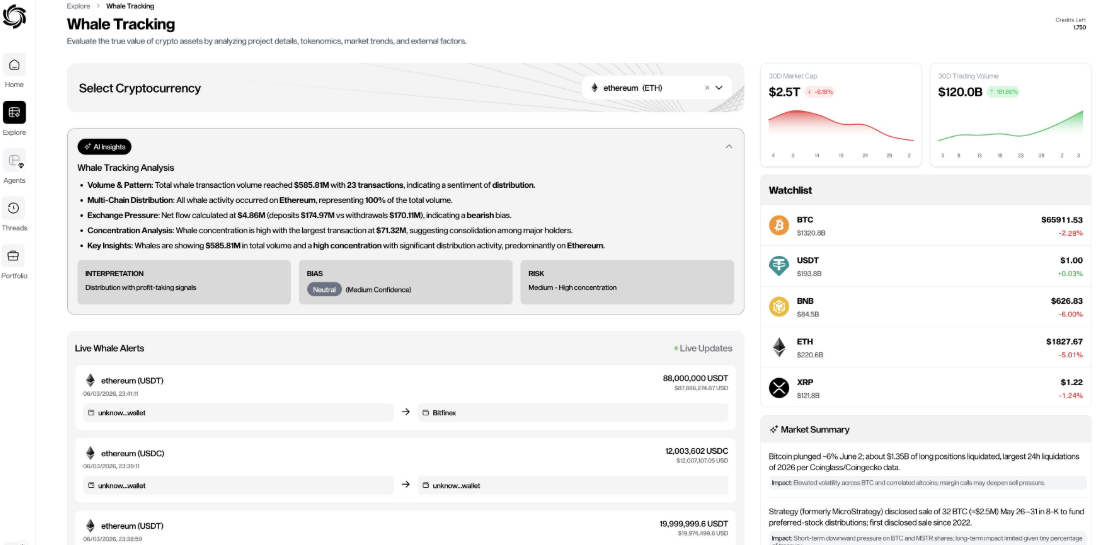1119x545 pixels.
Task: Click the Risk card
Action: pos(627,282)
